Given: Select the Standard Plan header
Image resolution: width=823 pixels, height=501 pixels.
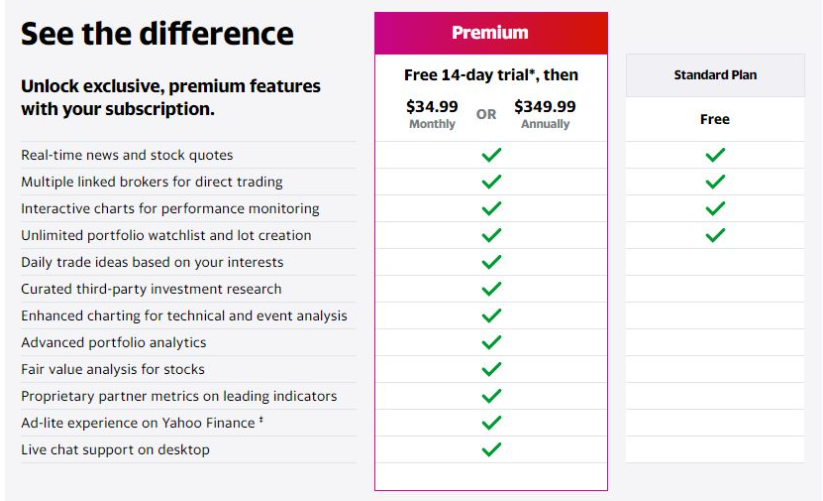Looking at the screenshot, I should (x=715, y=75).
